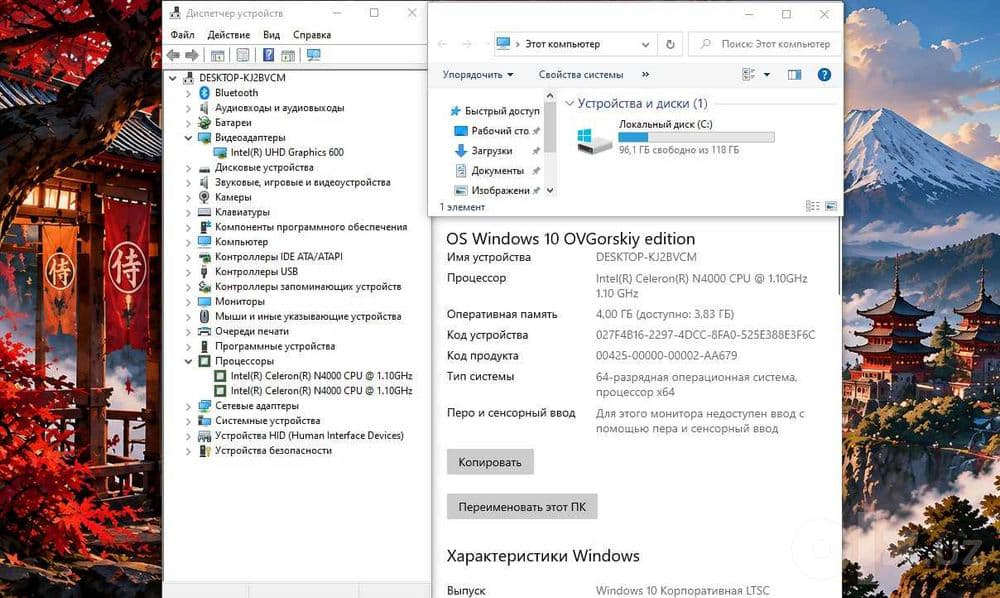The image size is (1000, 598).
Task: Click the Explorer forward navigation arrow
Action: point(467,44)
